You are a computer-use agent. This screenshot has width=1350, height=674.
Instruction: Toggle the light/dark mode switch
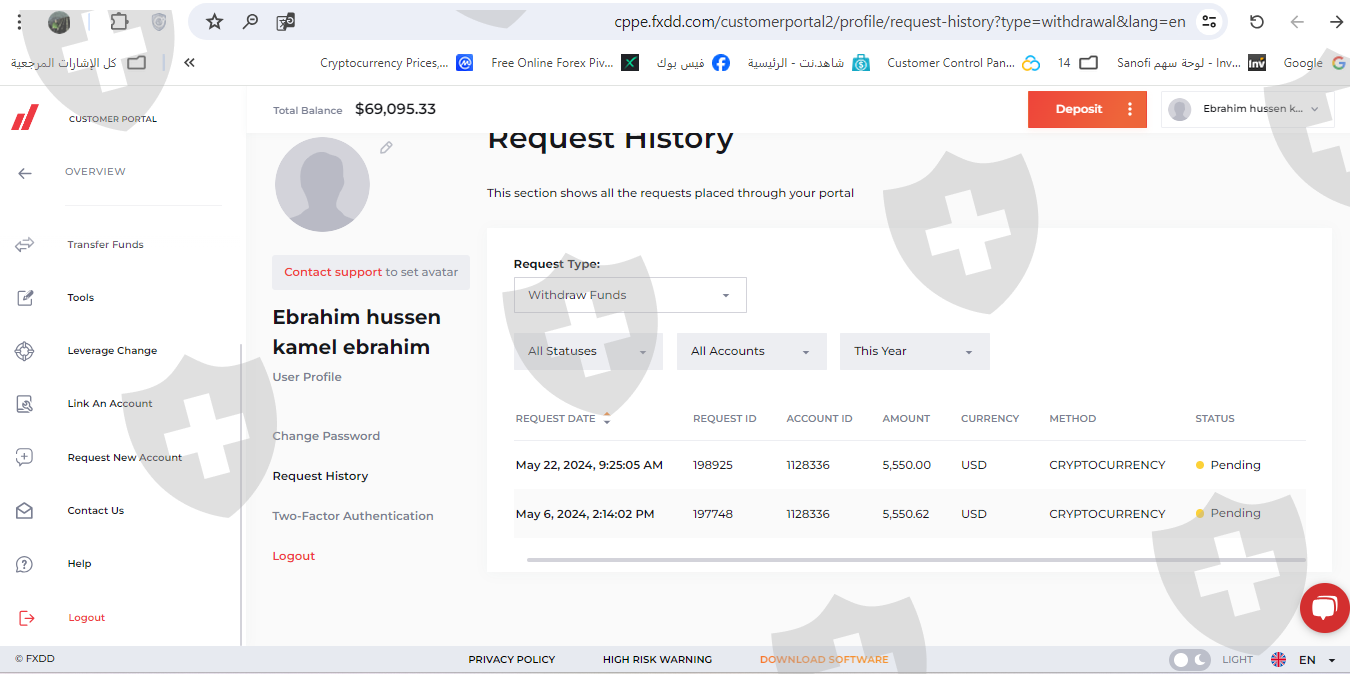1189,660
